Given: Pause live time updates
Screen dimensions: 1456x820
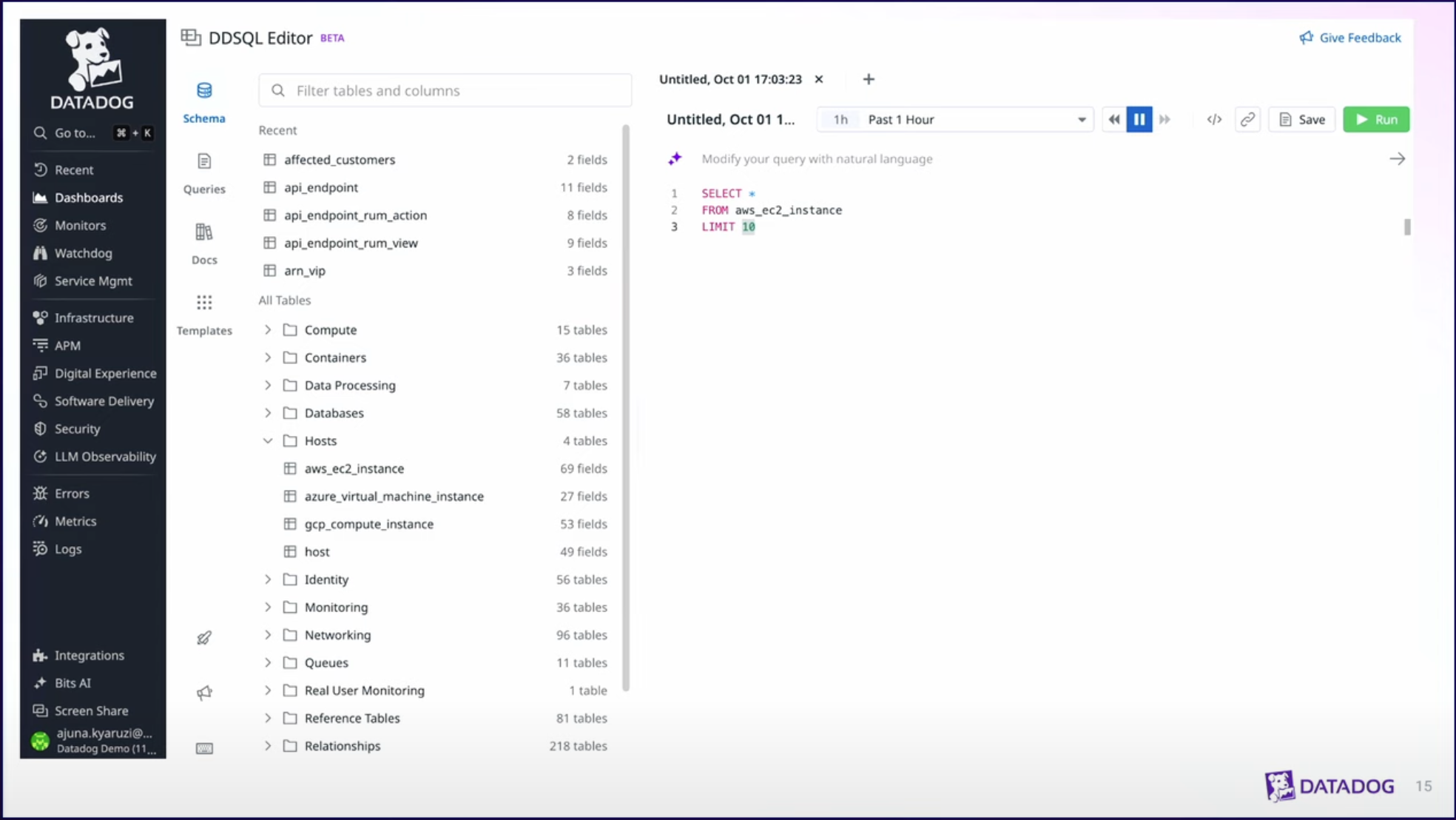Looking at the screenshot, I should 1139,119.
